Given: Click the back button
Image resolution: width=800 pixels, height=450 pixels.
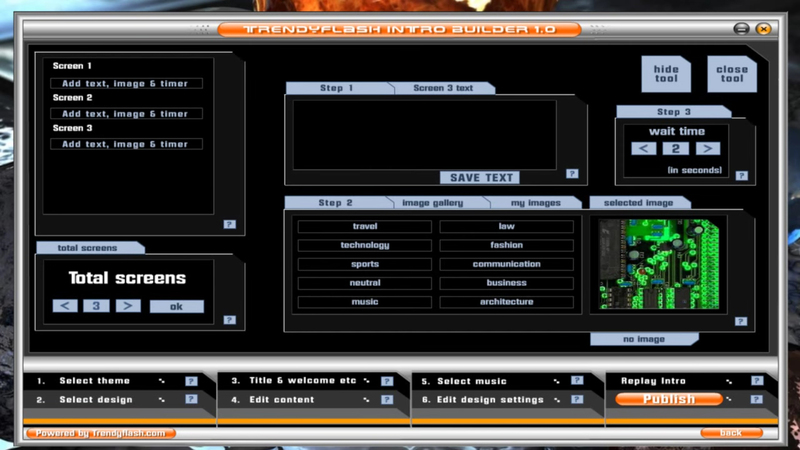Looking at the screenshot, I should point(731,433).
